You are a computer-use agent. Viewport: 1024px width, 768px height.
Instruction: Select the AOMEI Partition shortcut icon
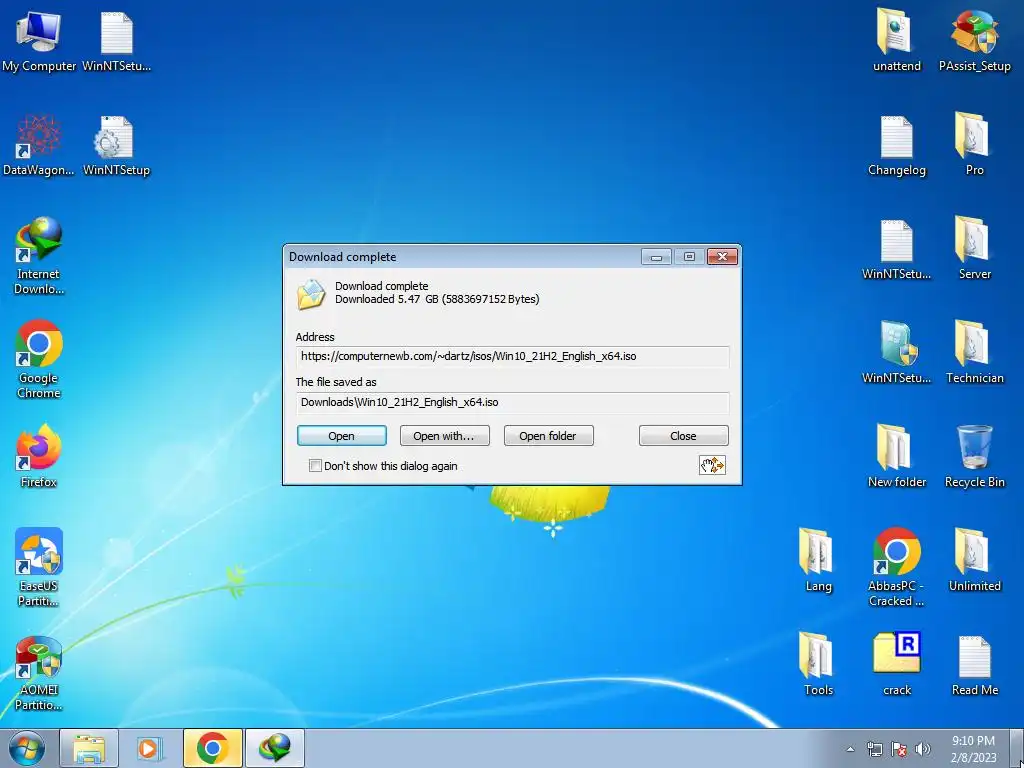39,673
